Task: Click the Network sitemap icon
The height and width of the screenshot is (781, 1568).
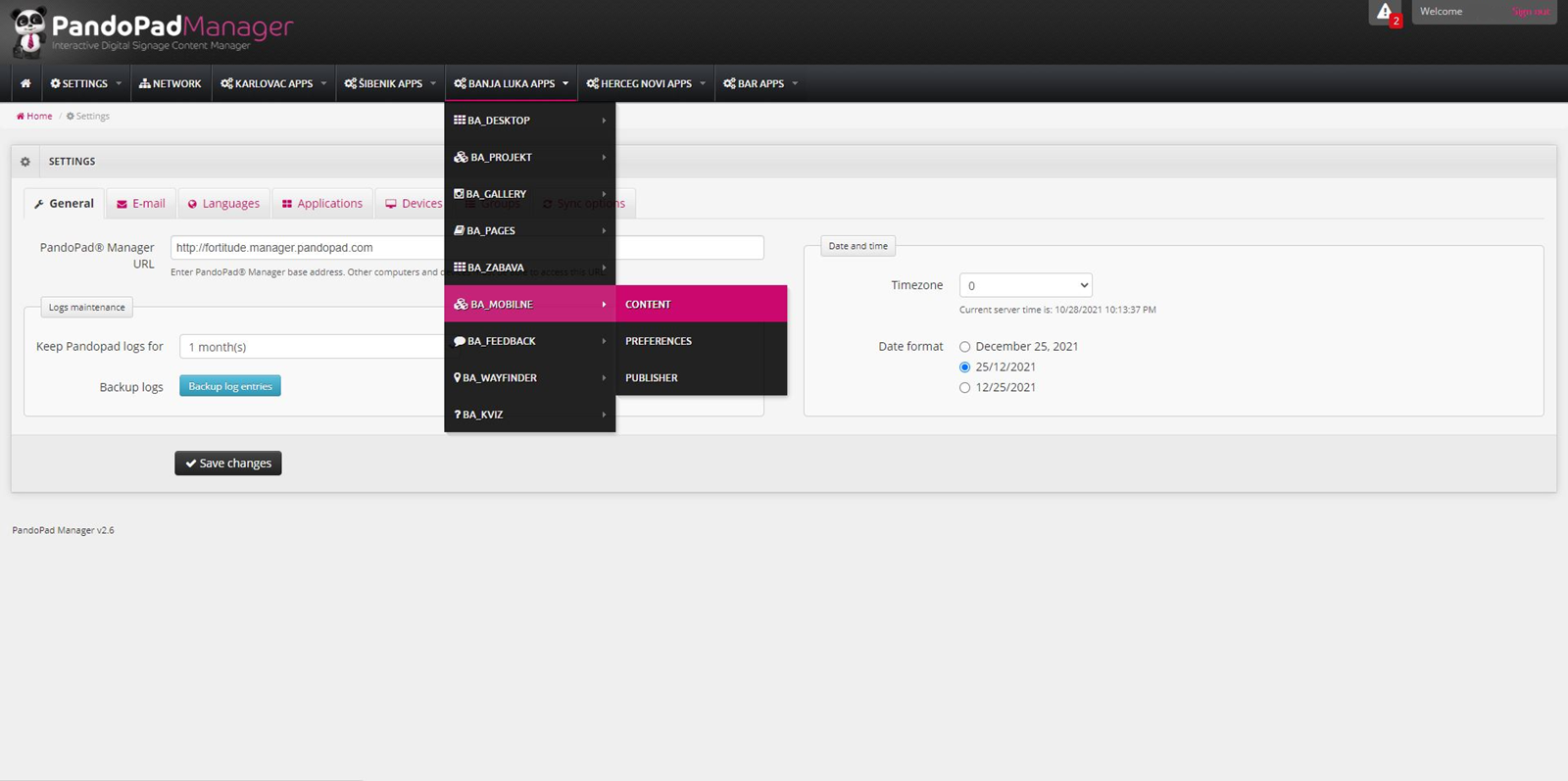Action: tap(145, 83)
